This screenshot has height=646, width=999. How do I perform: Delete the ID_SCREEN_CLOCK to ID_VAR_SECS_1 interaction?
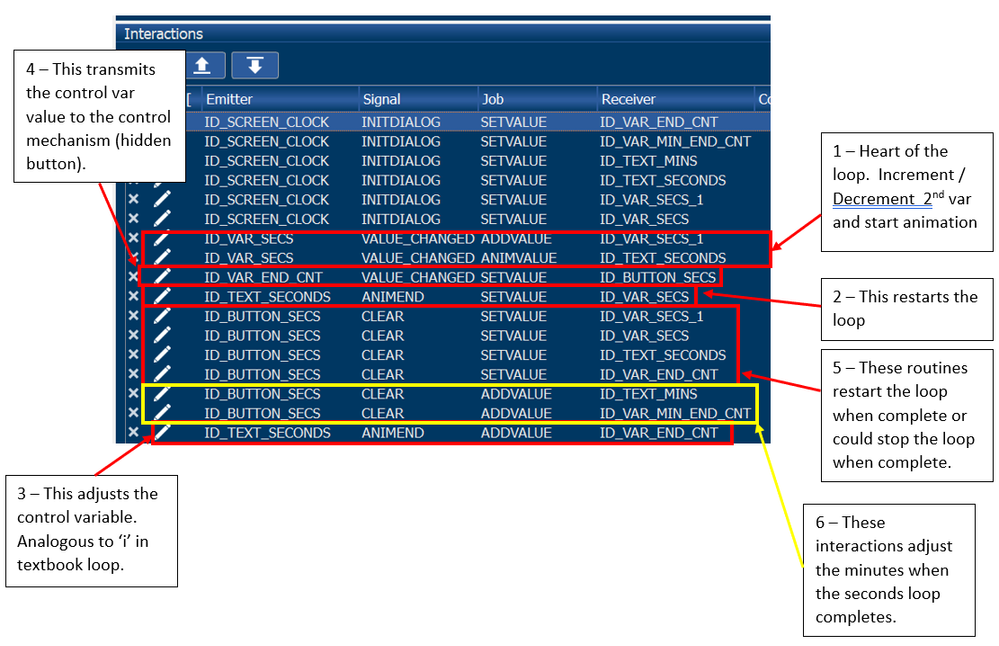tap(133, 199)
